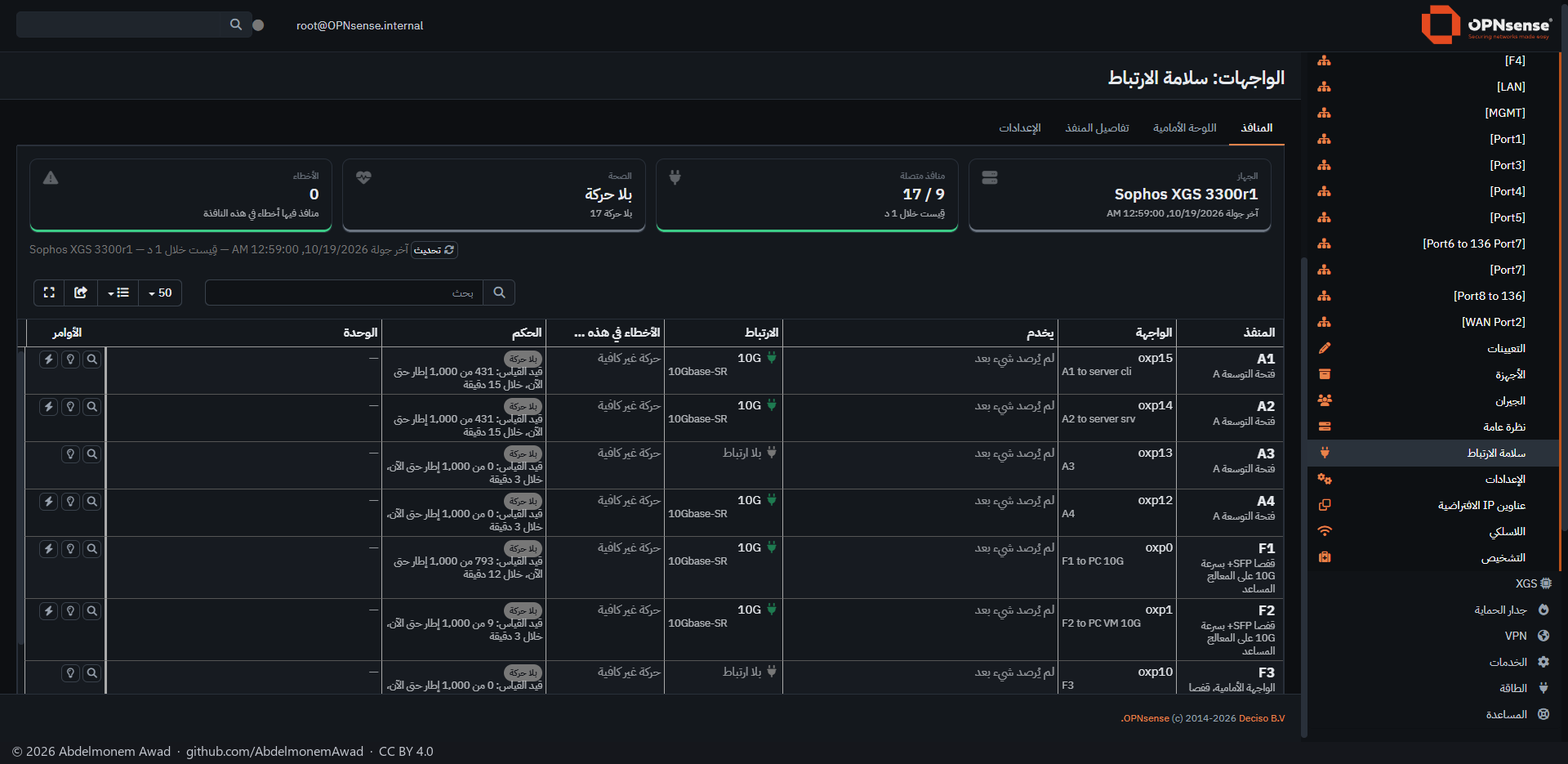Click the lightbulb locate icon for port A1
The image size is (1568, 764).
(x=71, y=360)
